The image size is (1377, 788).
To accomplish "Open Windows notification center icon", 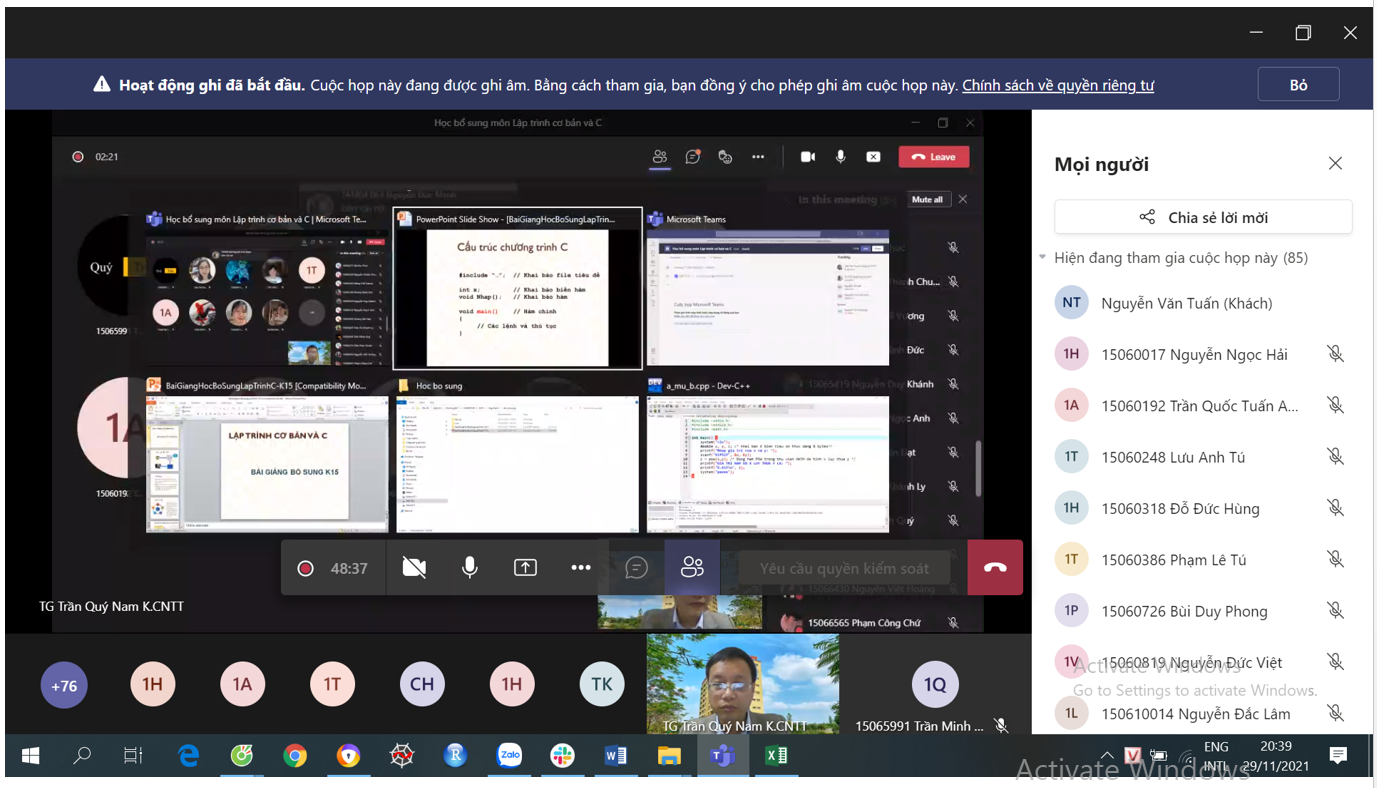I will click(1338, 756).
